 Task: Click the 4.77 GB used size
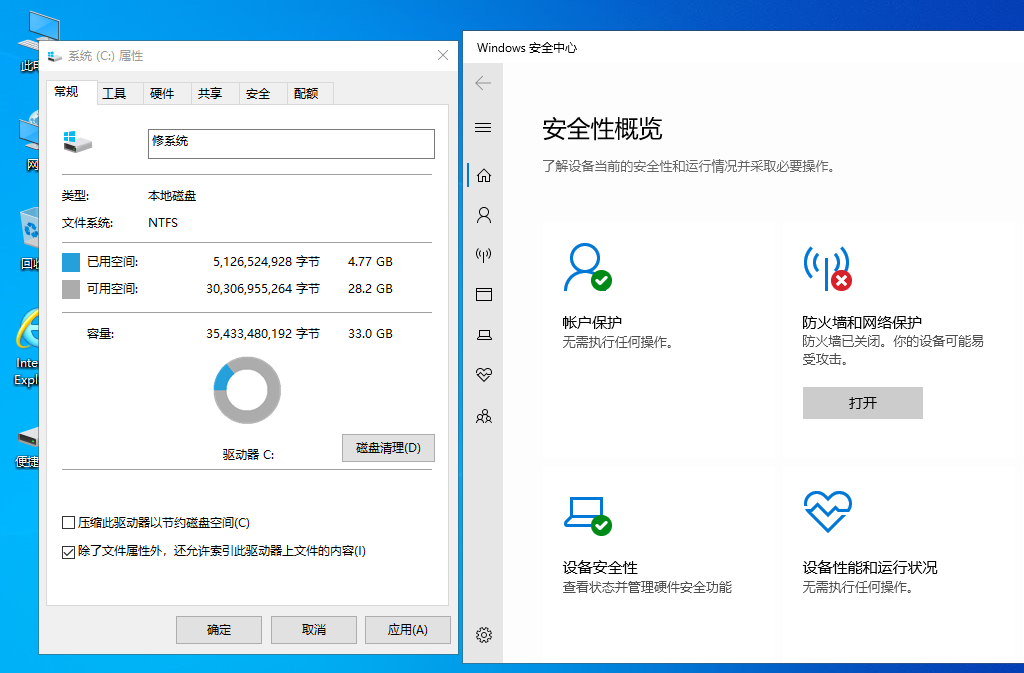[x=370, y=262]
